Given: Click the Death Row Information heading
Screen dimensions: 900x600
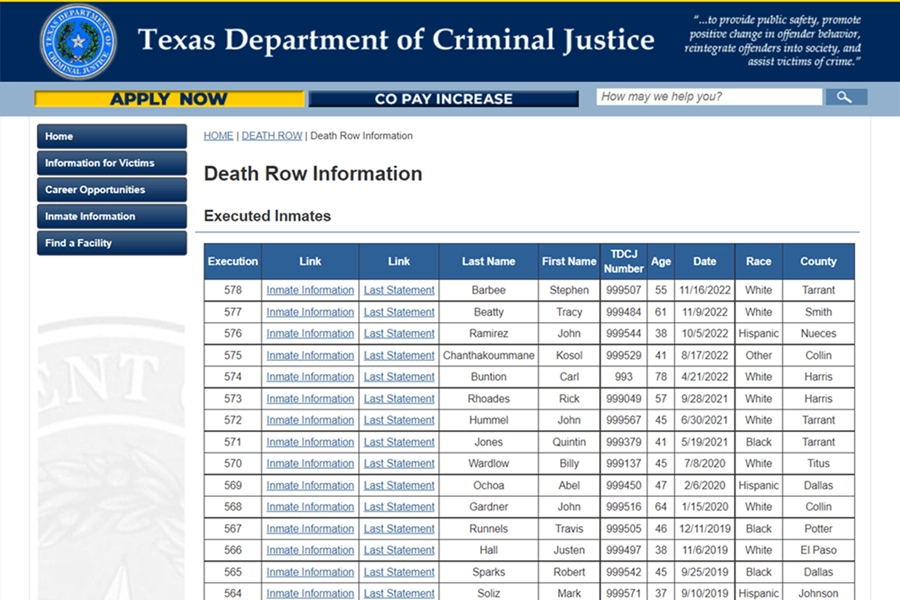Looking at the screenshot, I should click(x=313, y=174).
